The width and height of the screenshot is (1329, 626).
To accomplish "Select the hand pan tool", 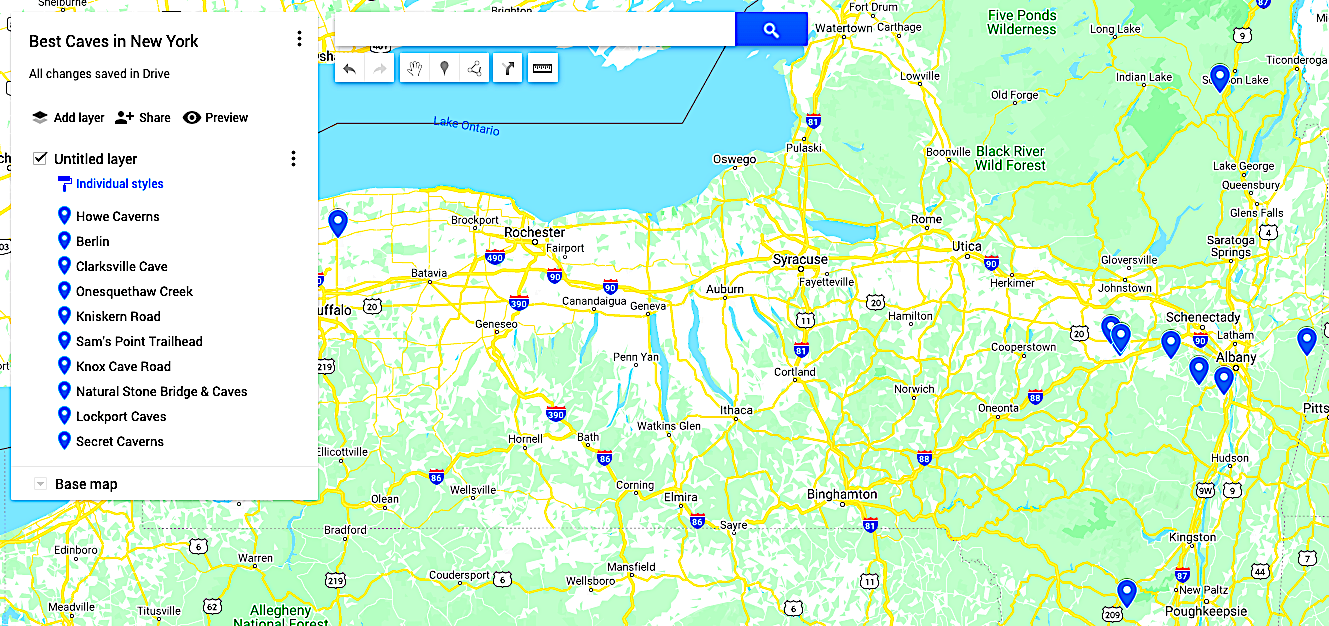I will pyautogui.click(x=415, y=68).
